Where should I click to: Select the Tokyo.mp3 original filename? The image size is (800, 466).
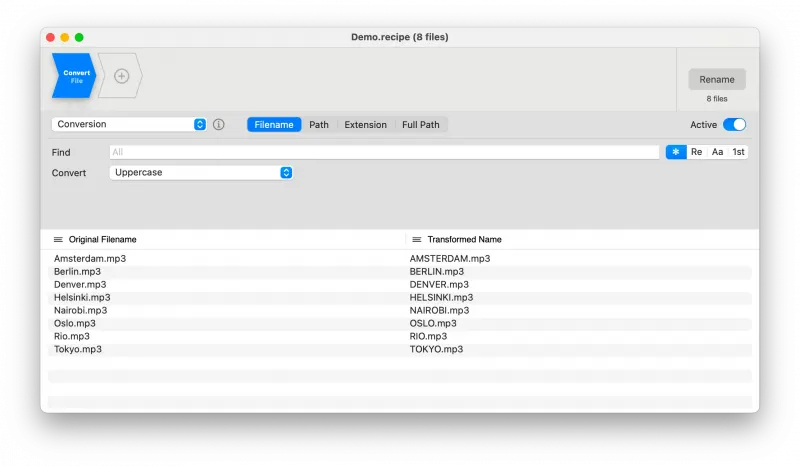(78, 349)
